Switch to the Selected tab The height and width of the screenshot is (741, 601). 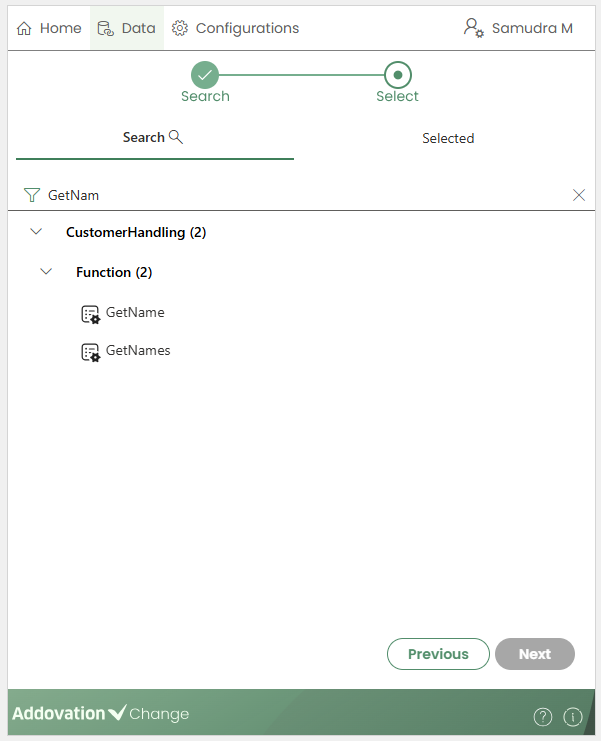(x=447, y=138)
